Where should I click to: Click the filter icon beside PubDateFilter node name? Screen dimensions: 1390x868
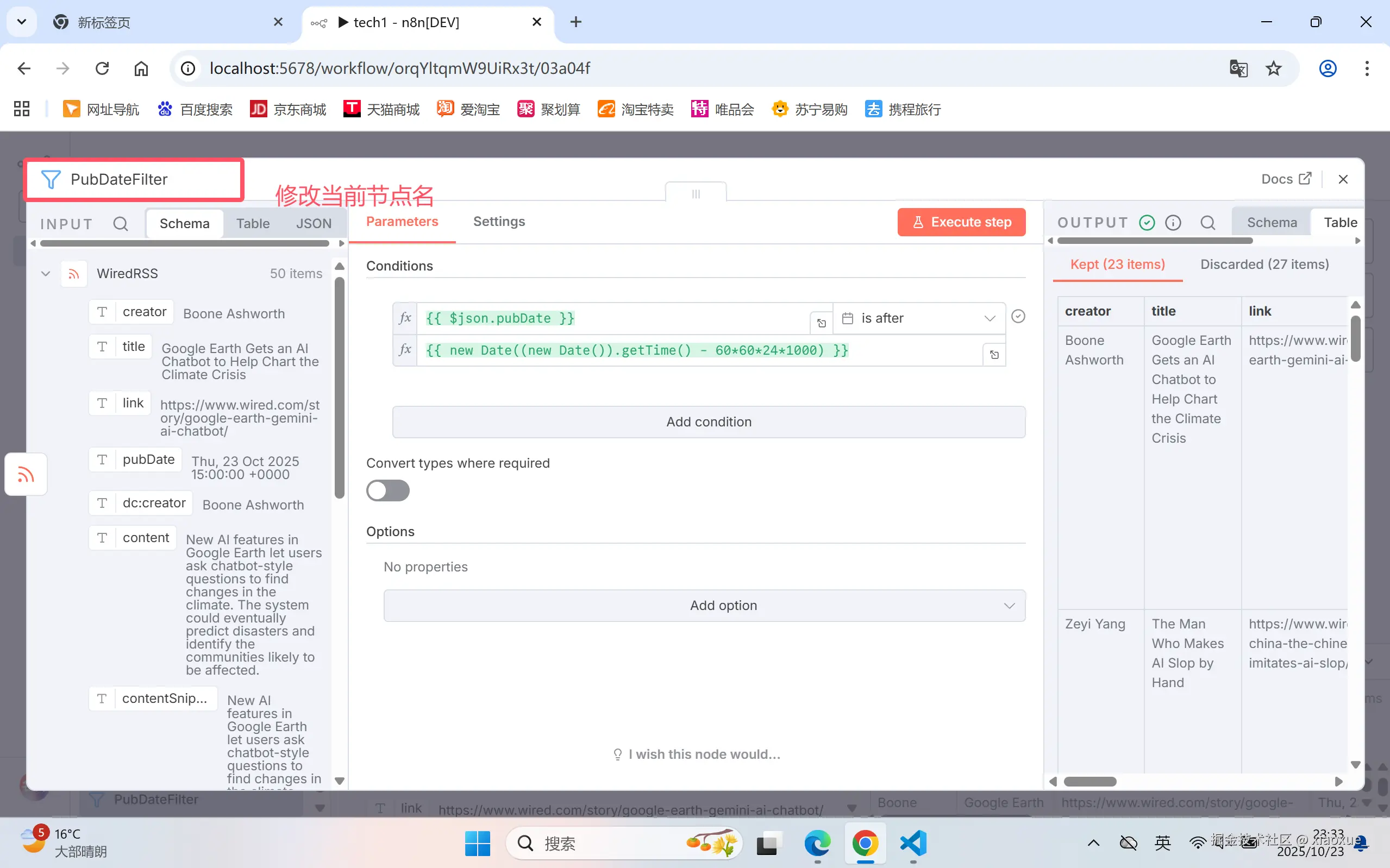[51, 179]
